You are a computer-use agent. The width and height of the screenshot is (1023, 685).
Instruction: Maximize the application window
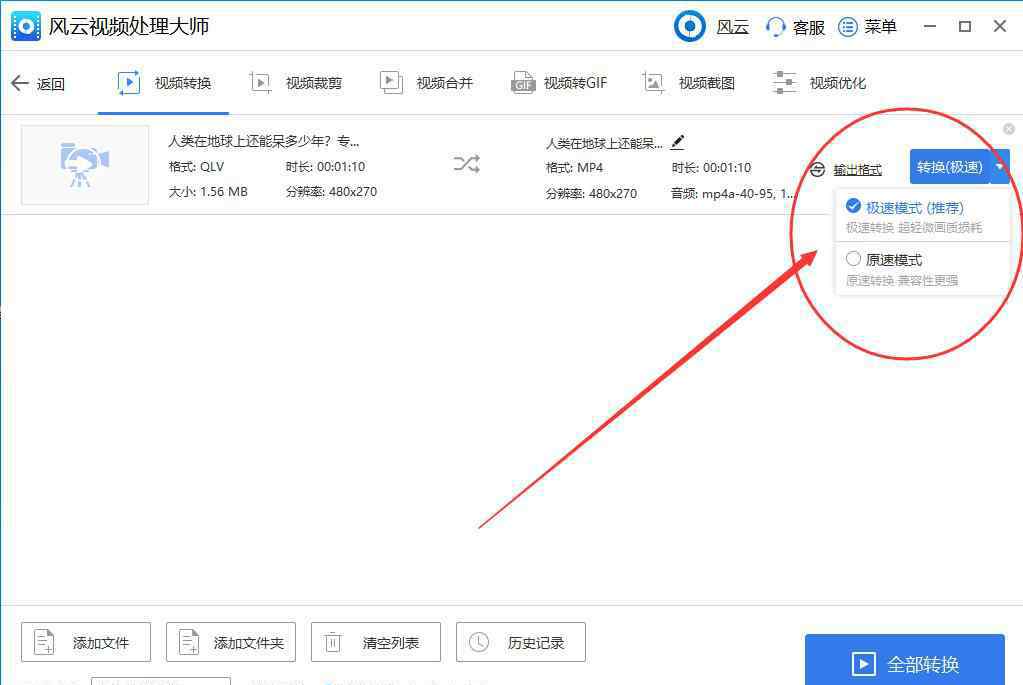click(x=965, y=26)
